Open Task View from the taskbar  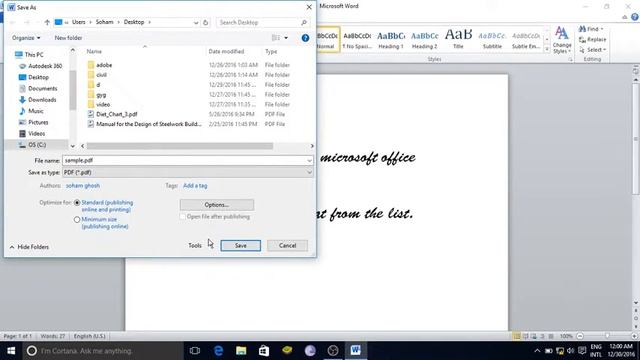pos(195,351)
